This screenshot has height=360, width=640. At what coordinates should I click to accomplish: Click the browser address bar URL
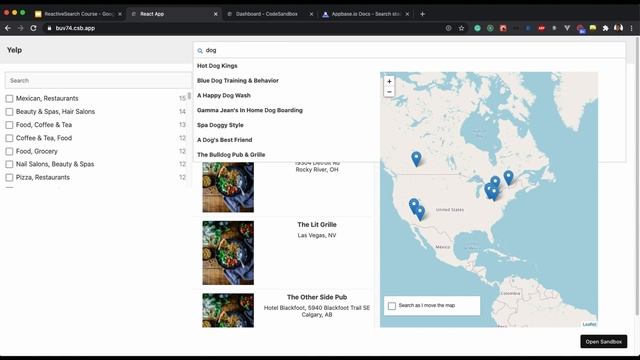point(75,28)
